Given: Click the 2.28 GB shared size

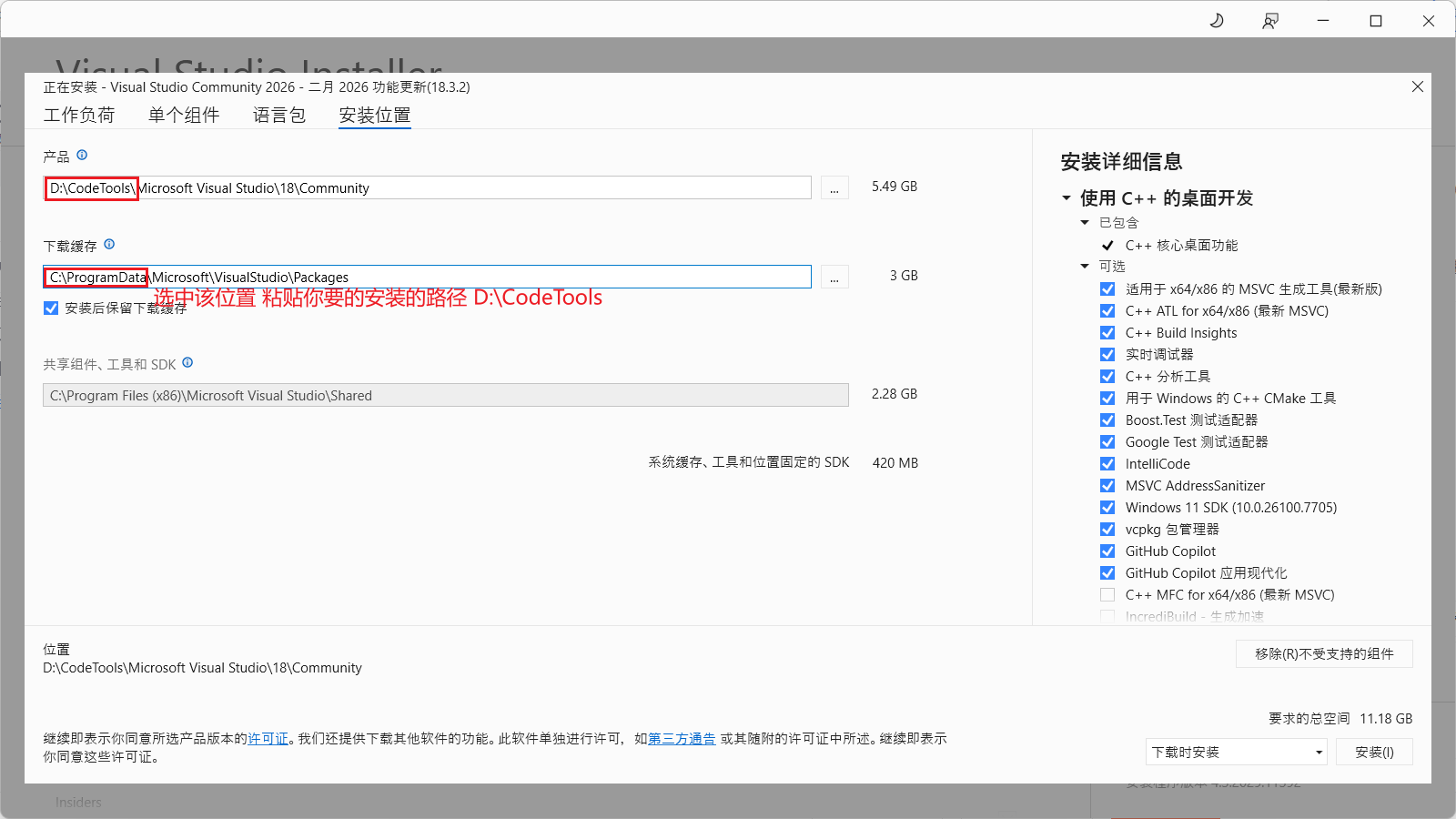Looking at the screenshot, I should [895, 394].
